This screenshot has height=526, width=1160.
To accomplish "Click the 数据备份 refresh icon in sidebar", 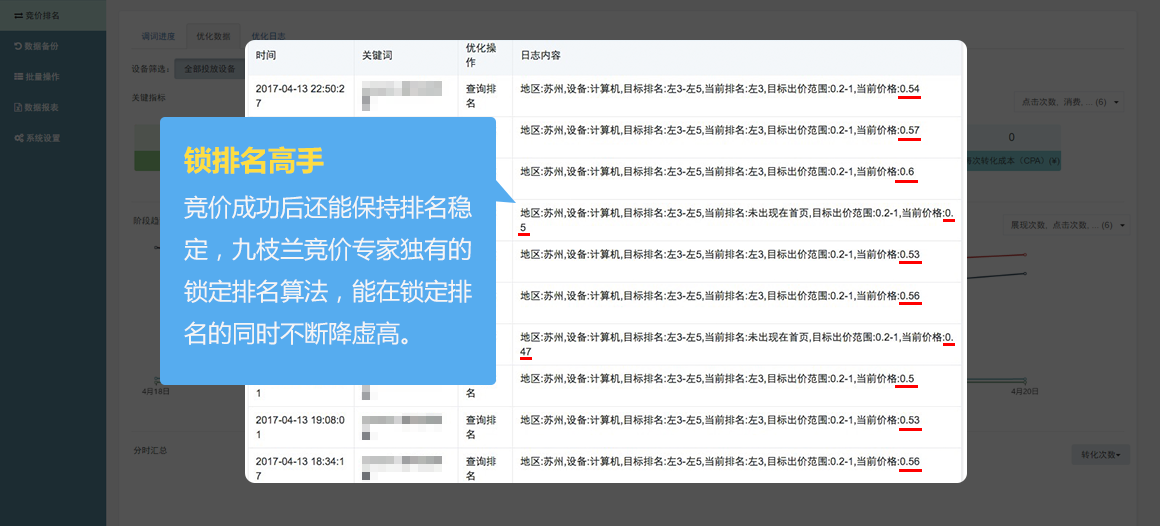I will 18,46.
